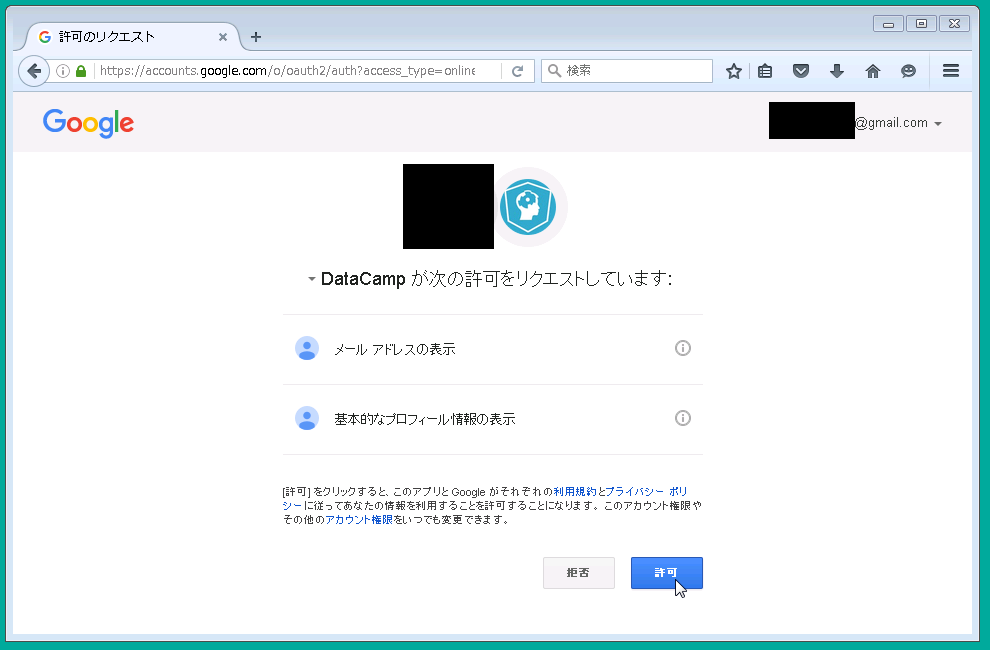Image resolution: width=990 pixels, height=650 pixels.
Task: Open the downloads arrow icon
Action: 837,71
